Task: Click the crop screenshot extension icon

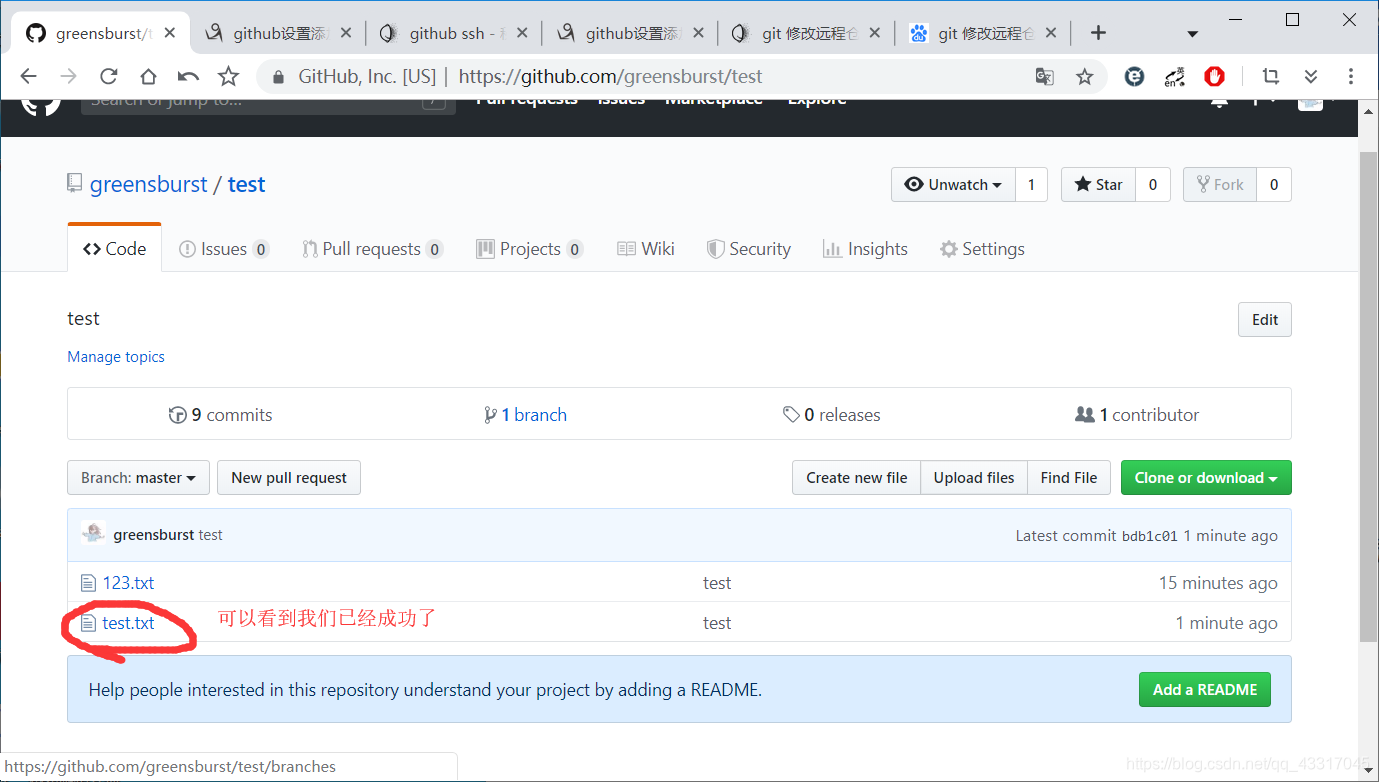Action: (1271, 76)
